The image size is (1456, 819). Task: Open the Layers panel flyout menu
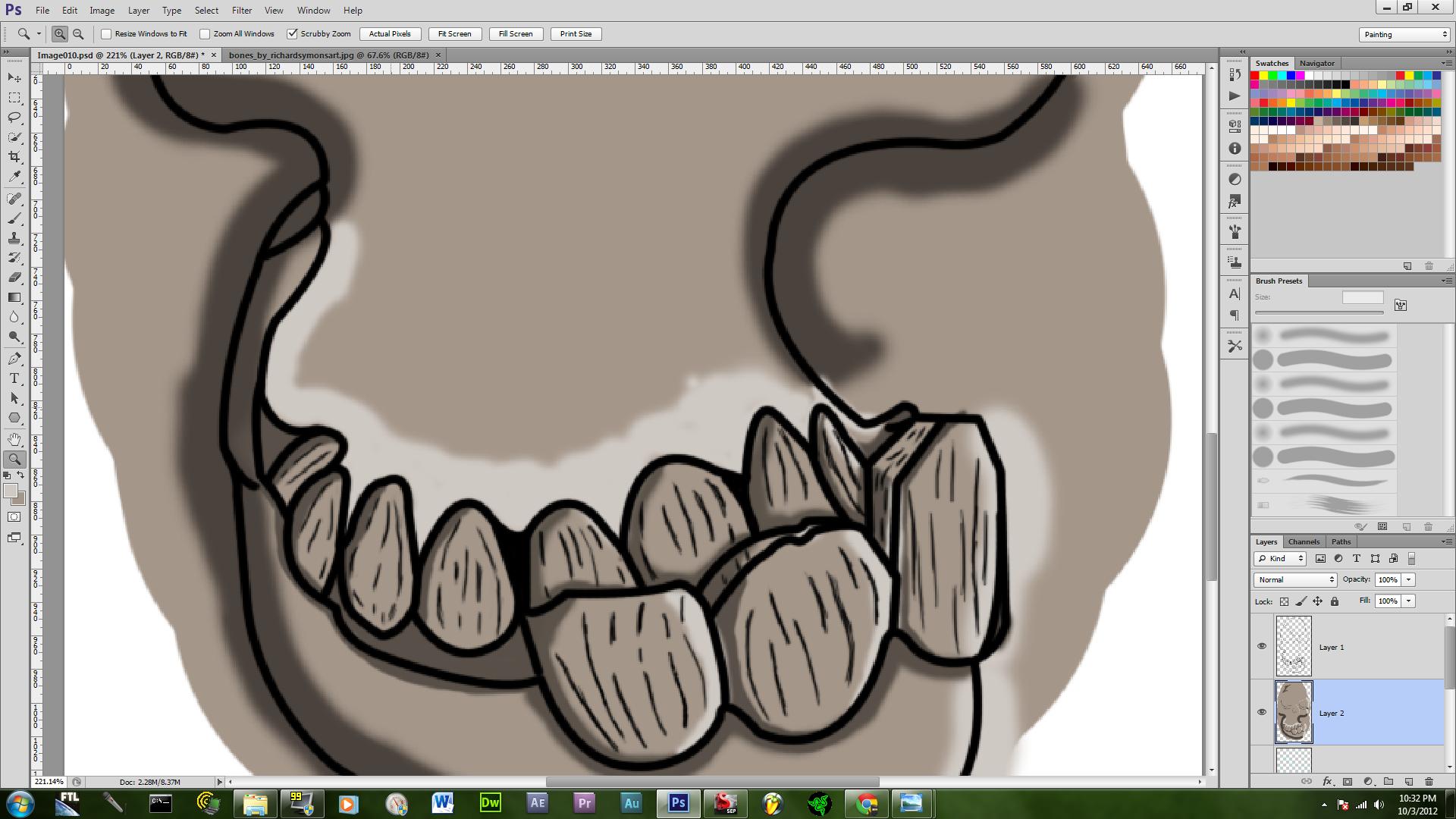(x=1446, y=541)
